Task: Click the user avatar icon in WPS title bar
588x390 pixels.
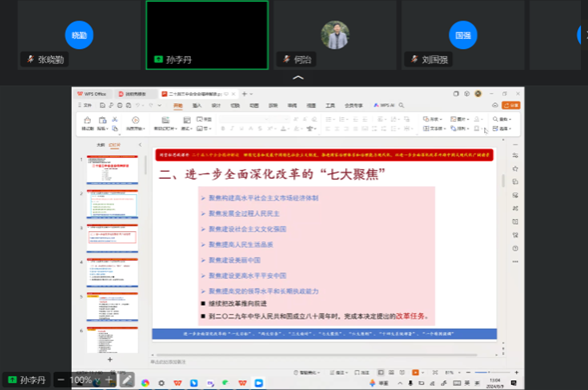Action: pyautogui.click(x=478, y=94)
